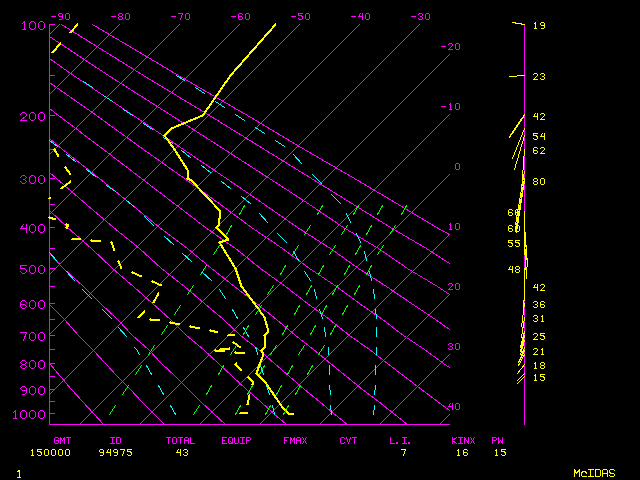
Task: Select the KINX column header
Action: tap(462, 440)
